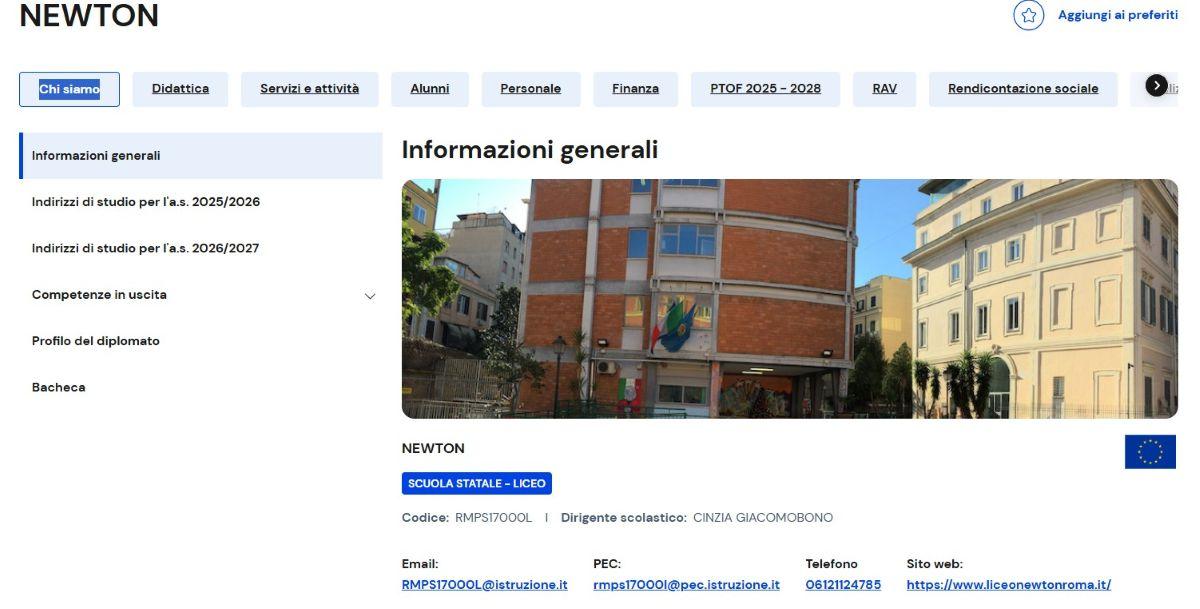This screenshot has width=1200, height=609.
Task: Open the Rendicontazione sociale section
Action: pos(1023,88)
